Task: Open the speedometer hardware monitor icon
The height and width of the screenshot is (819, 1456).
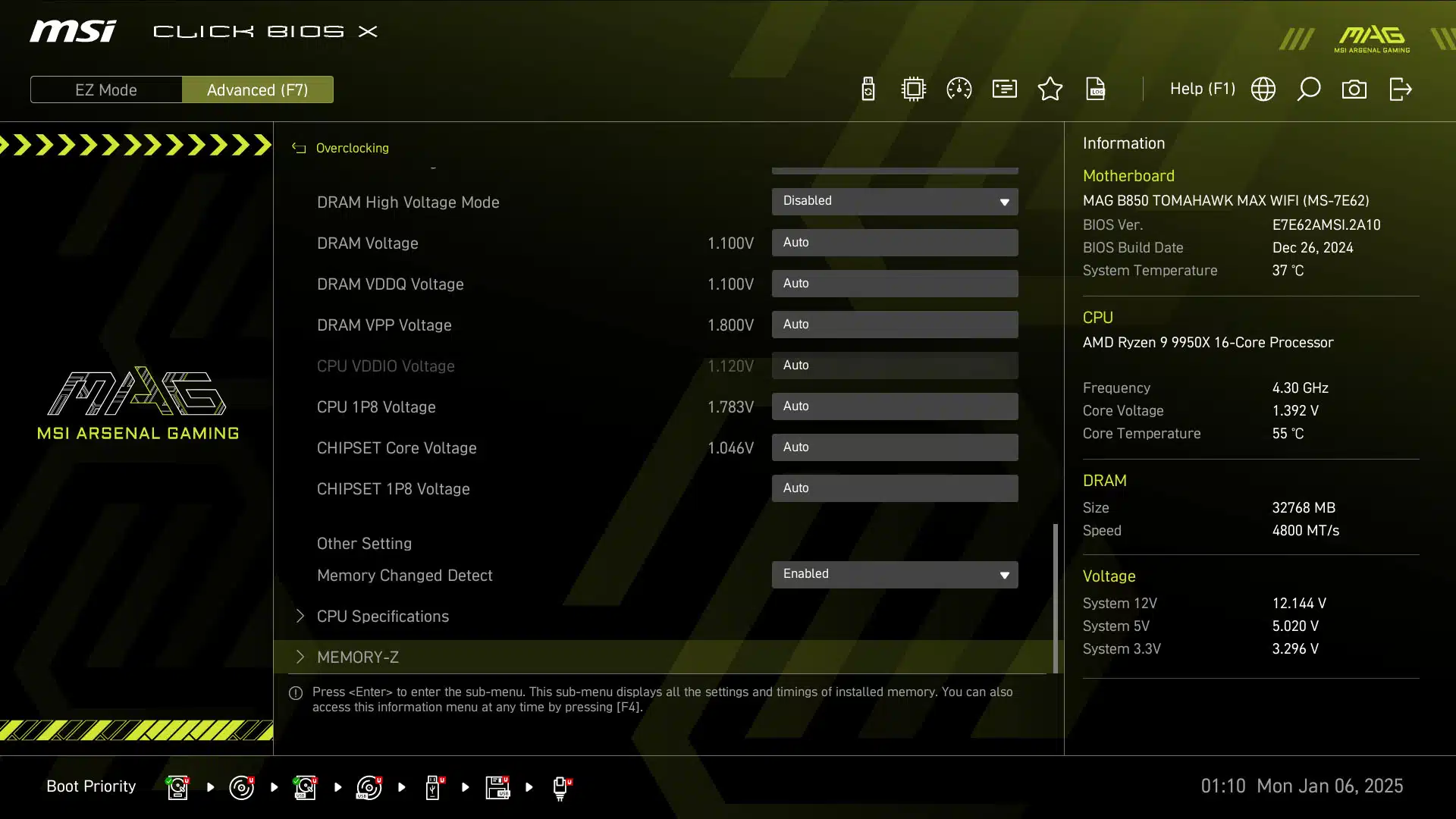Action: [959, 89]
